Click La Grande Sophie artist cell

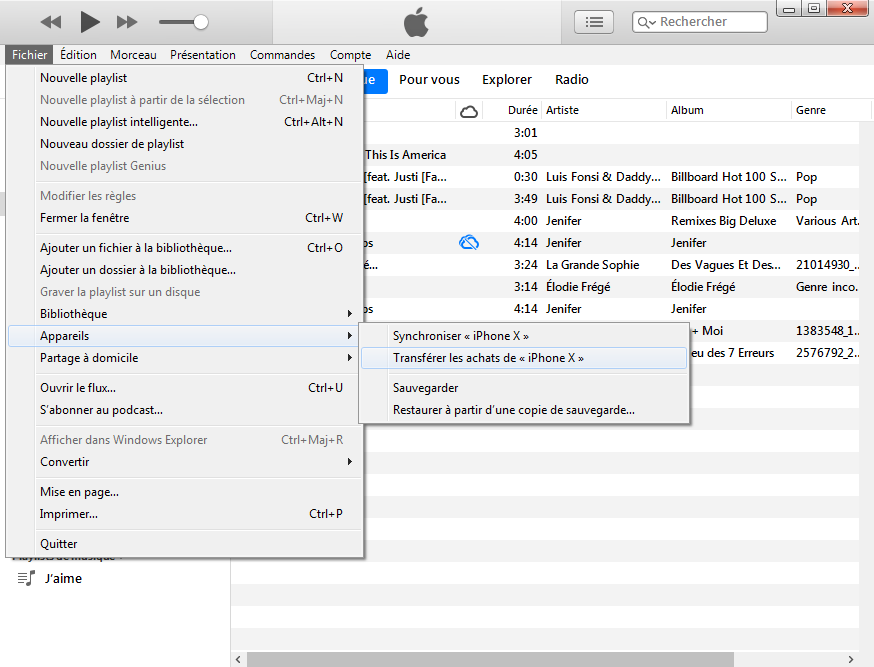click(x=593, y=265)
